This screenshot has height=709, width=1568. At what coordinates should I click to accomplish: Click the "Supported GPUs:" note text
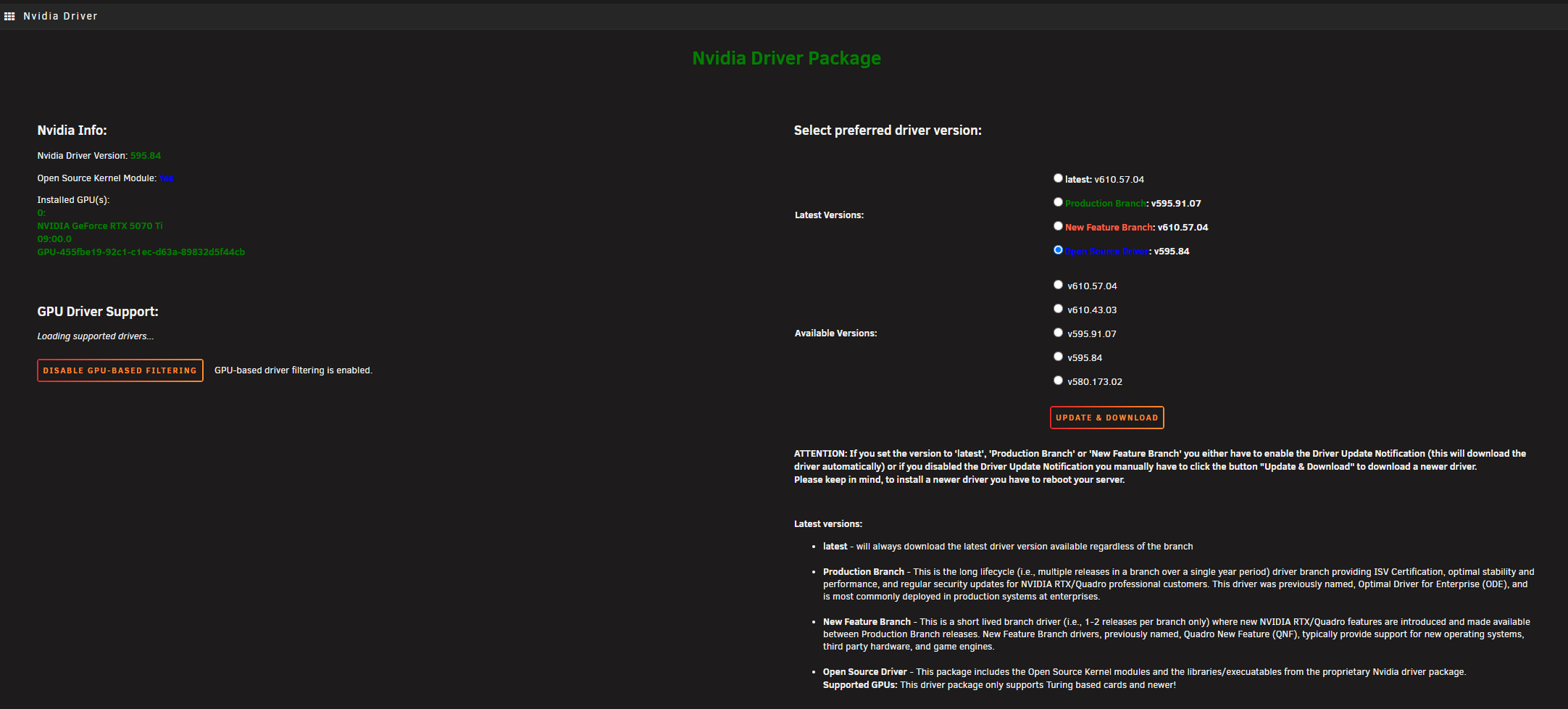(999, 685)
